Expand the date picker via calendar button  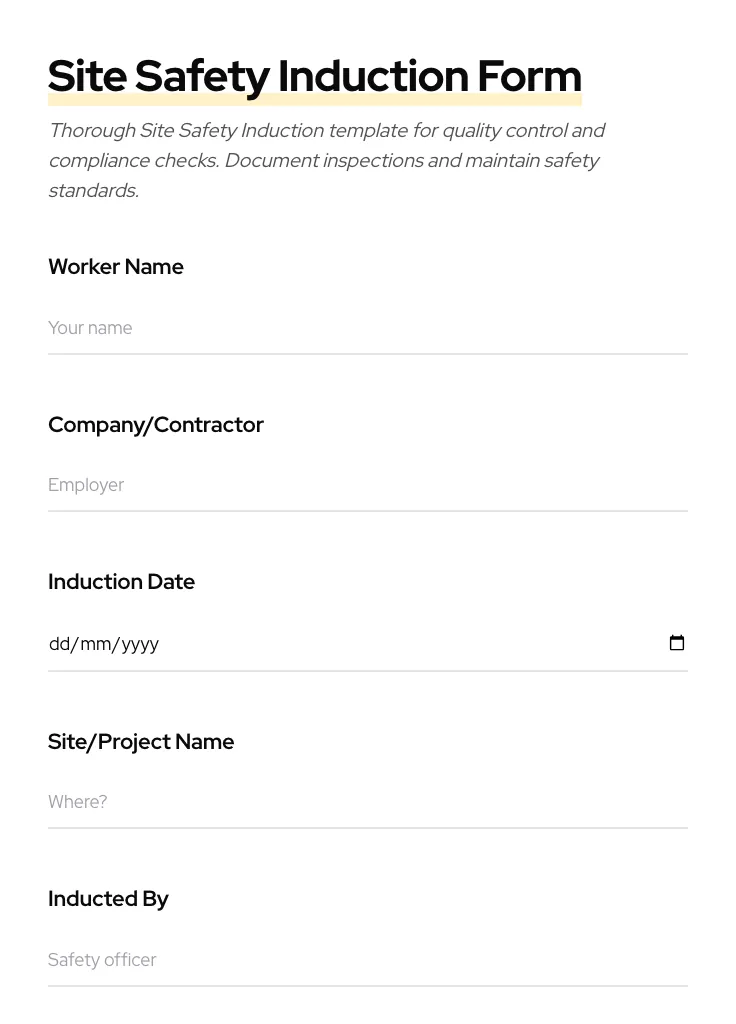tap(677, 643)
